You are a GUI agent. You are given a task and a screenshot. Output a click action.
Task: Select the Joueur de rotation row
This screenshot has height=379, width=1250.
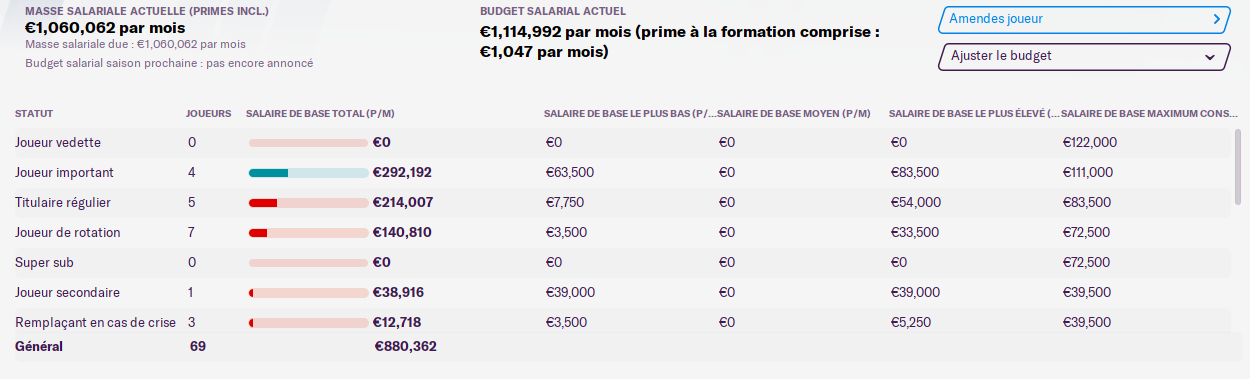[x=620, y=233]
